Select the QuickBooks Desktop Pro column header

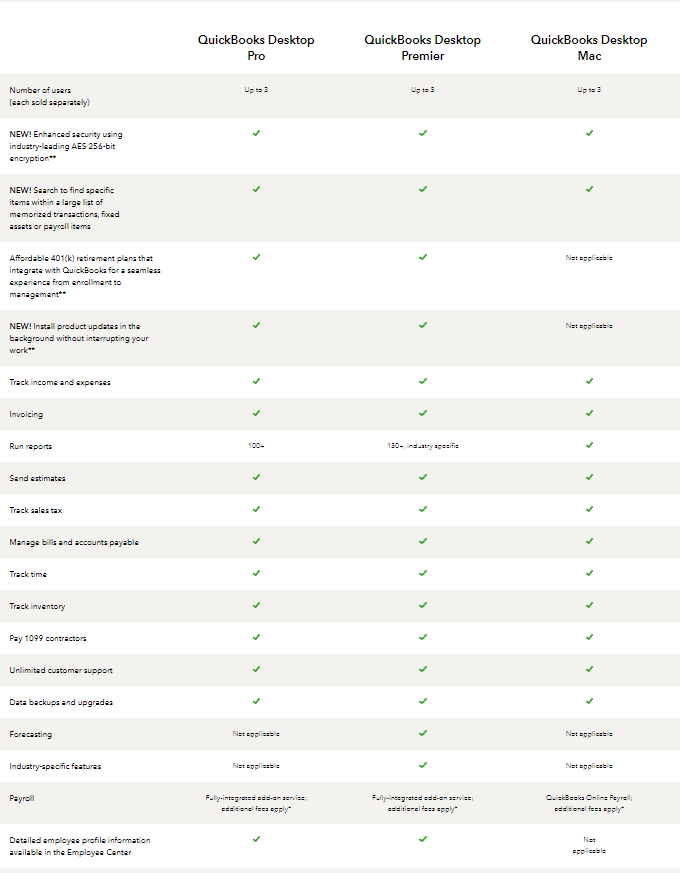pos(256,48)
